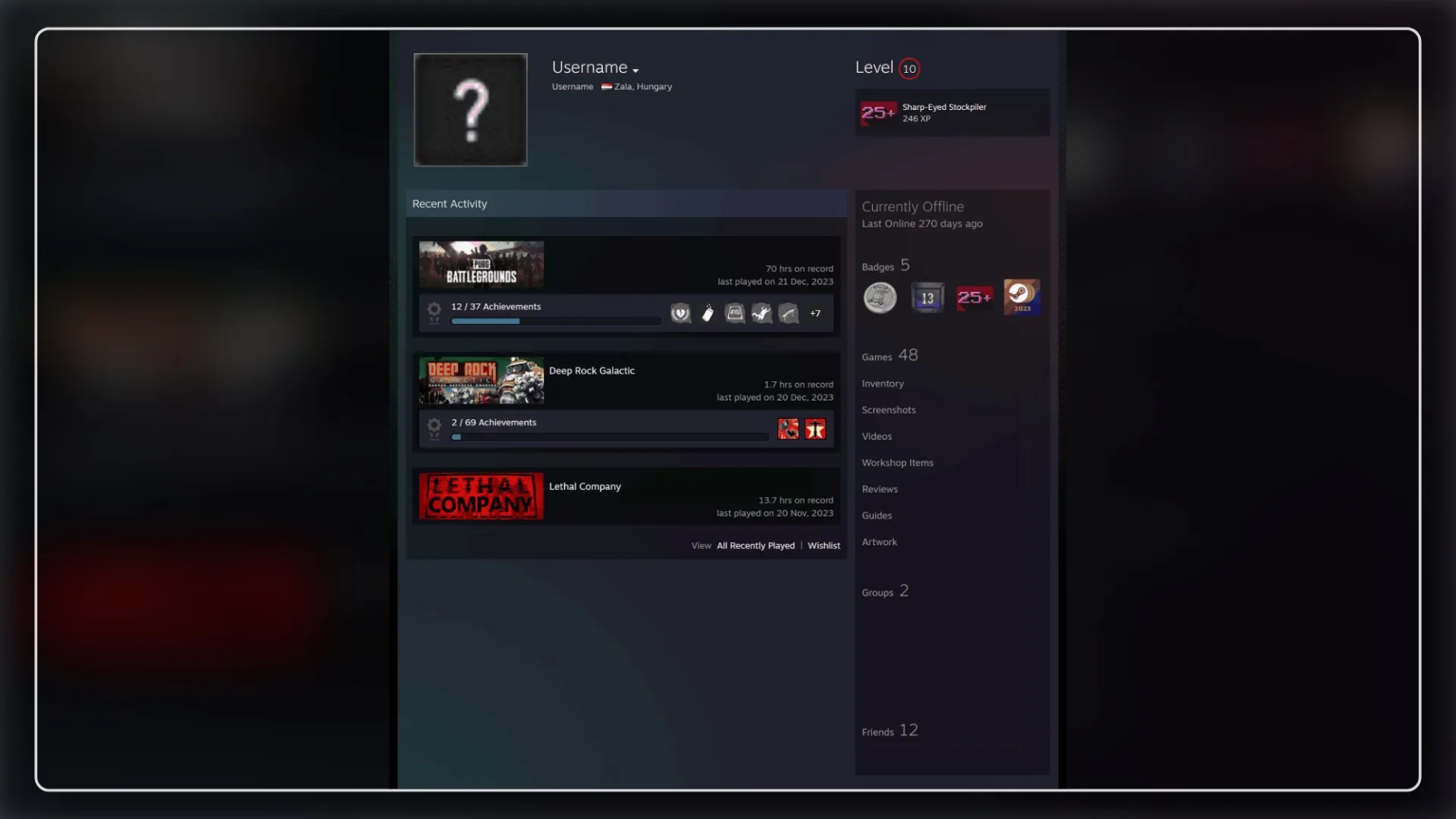Click the Deep Rock achievements trophy icon

434,428
